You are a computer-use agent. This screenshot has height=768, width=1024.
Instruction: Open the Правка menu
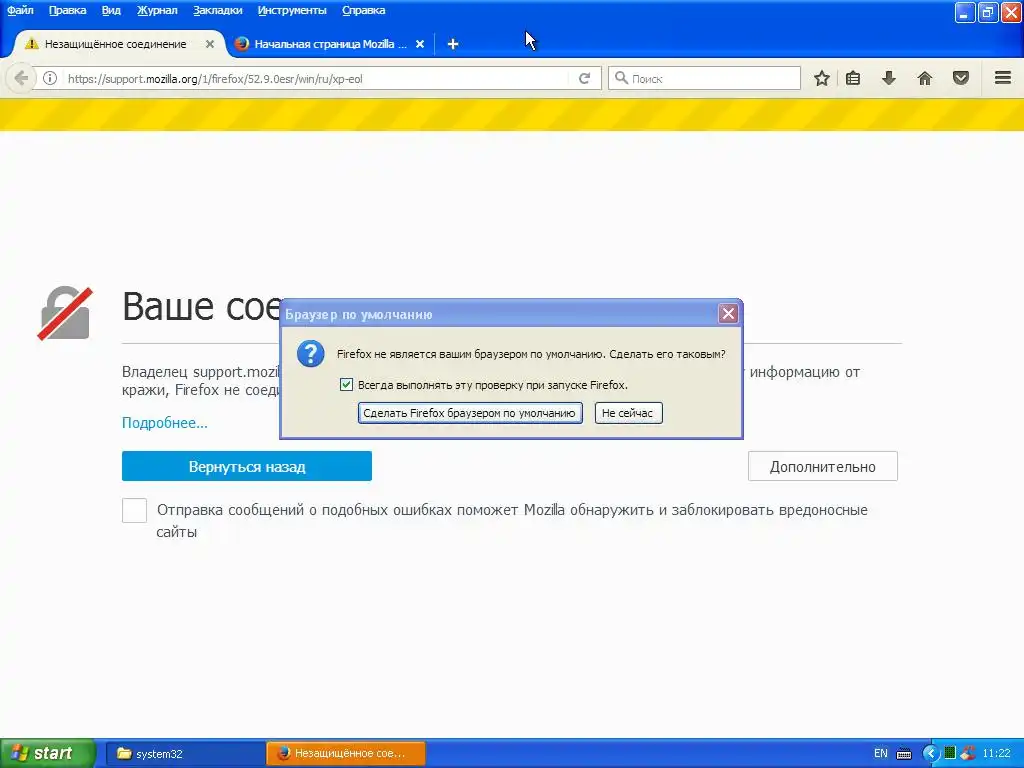[67, 10]
